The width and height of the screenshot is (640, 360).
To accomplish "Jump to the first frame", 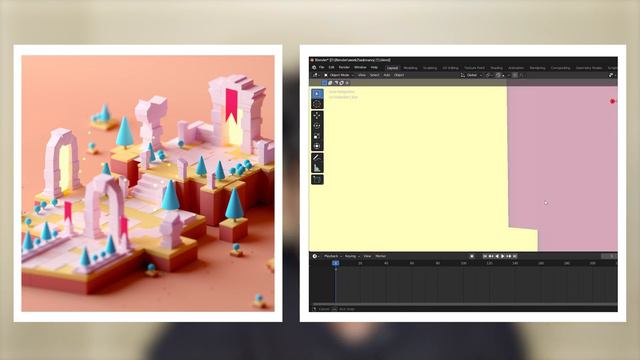I will 485,256.
